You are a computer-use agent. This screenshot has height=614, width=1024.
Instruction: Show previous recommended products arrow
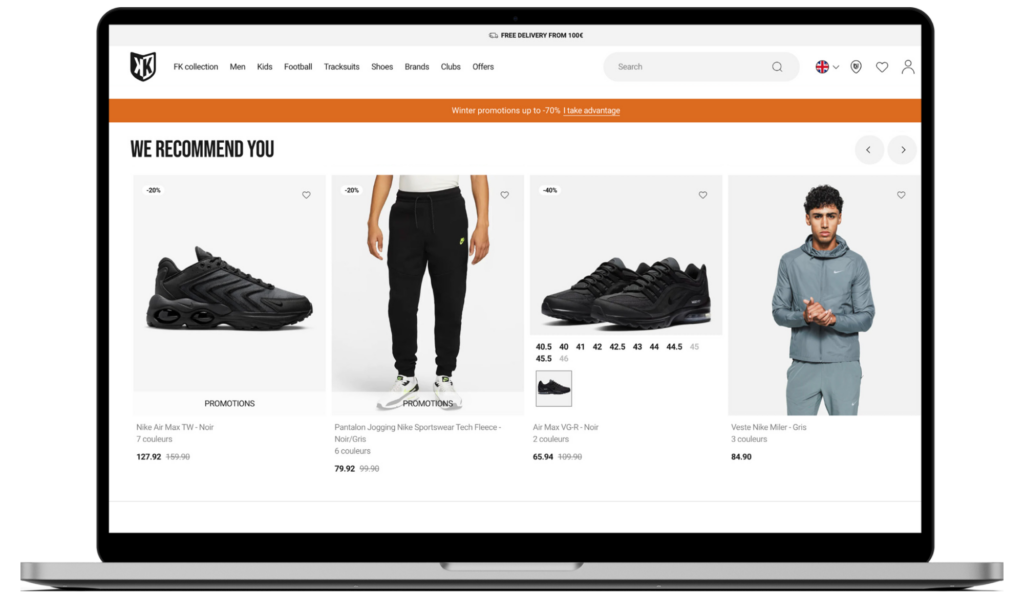click(869, 150)
